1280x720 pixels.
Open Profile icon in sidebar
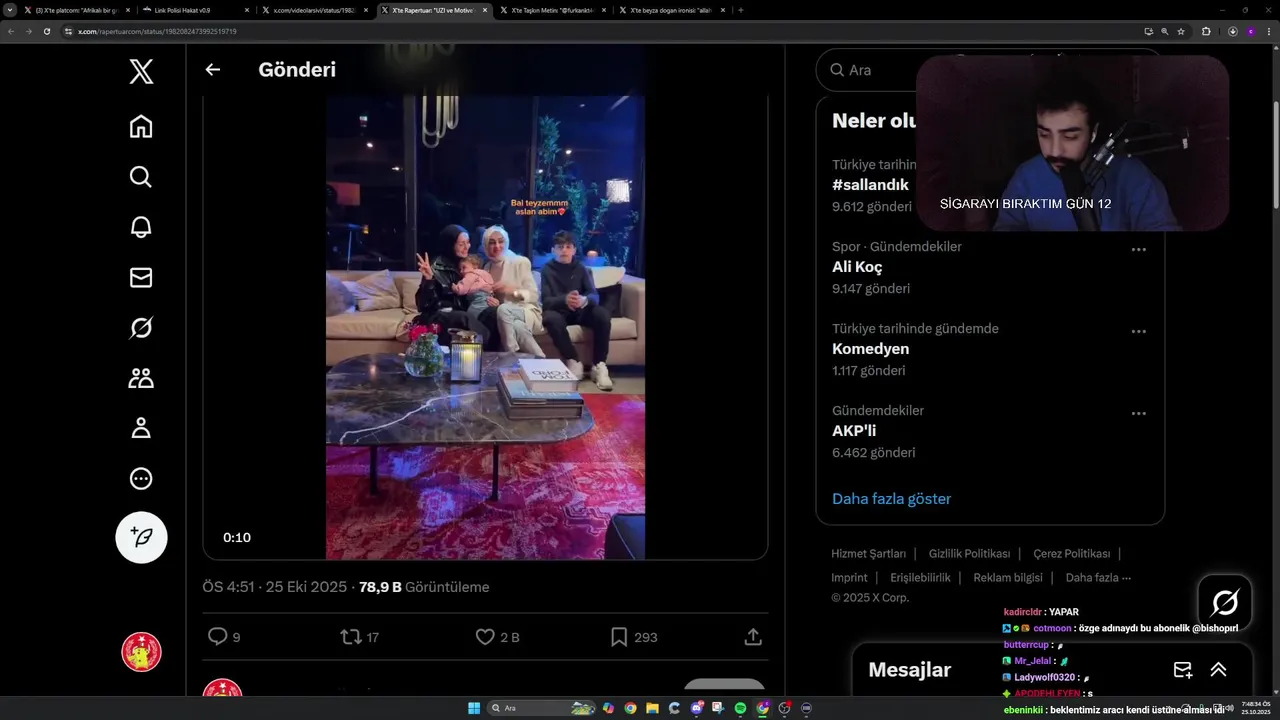coord(141,428)
